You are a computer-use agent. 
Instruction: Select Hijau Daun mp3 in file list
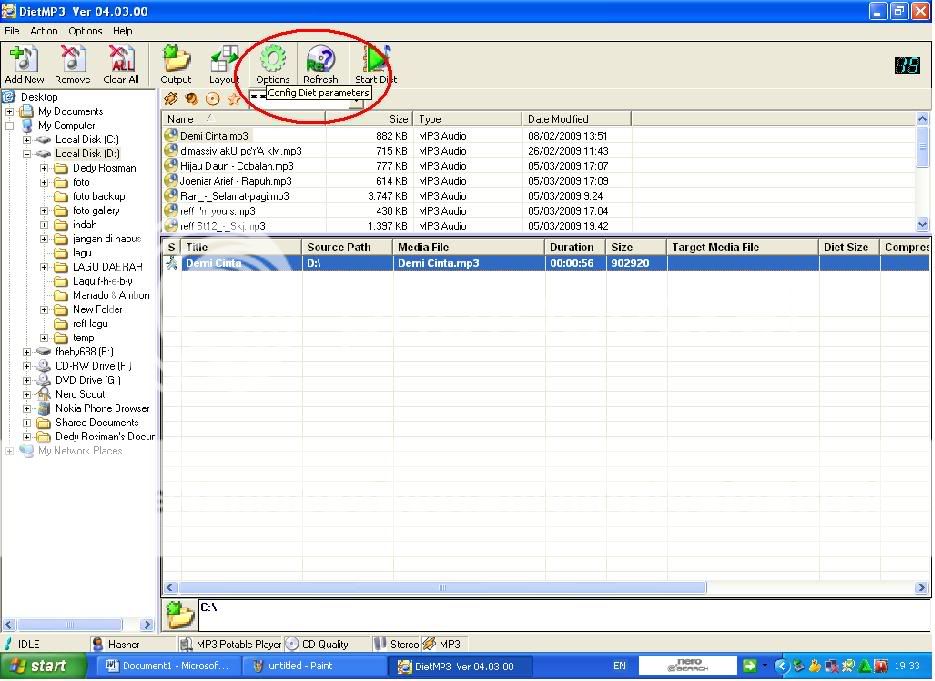(x=237, y=166)
